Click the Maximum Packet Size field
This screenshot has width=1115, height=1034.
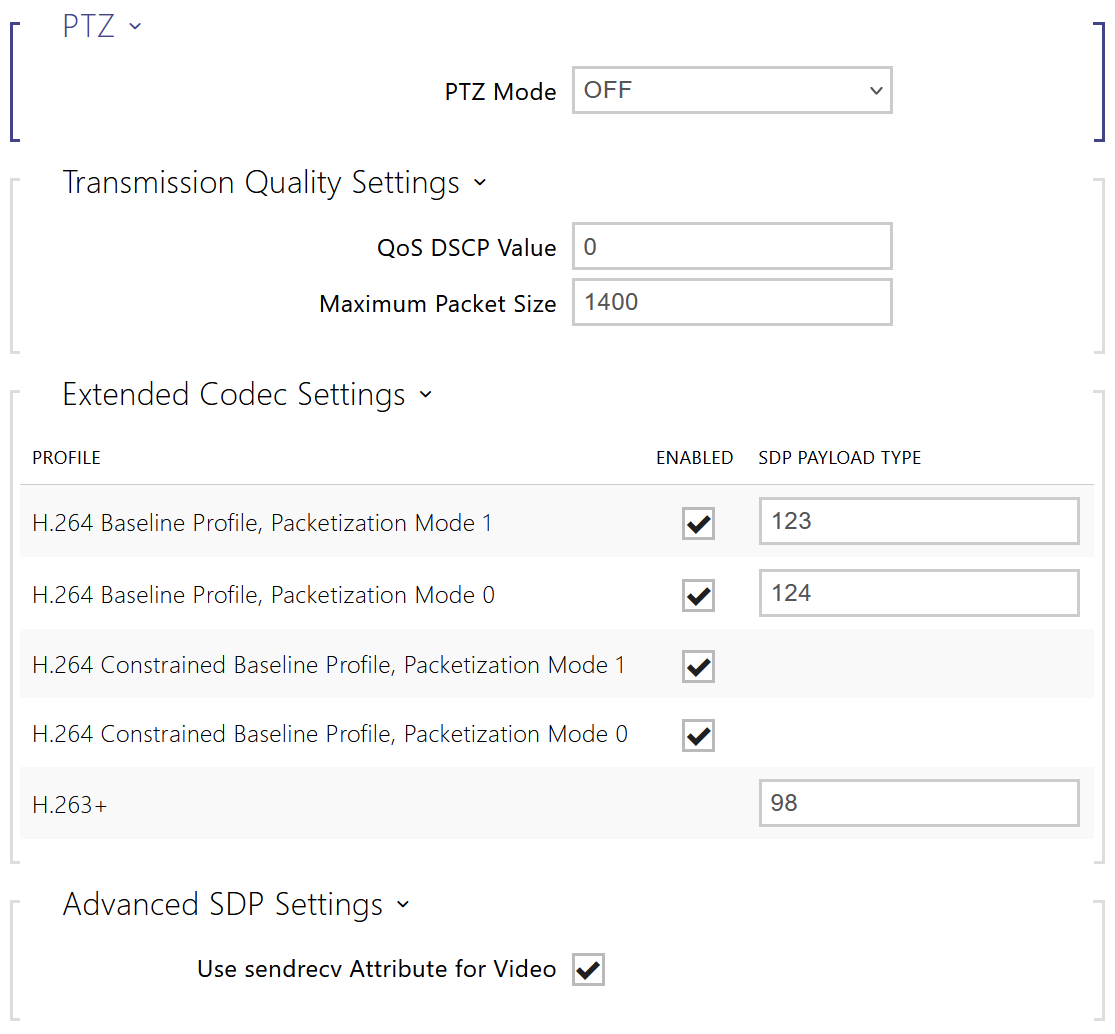(731, 303)
